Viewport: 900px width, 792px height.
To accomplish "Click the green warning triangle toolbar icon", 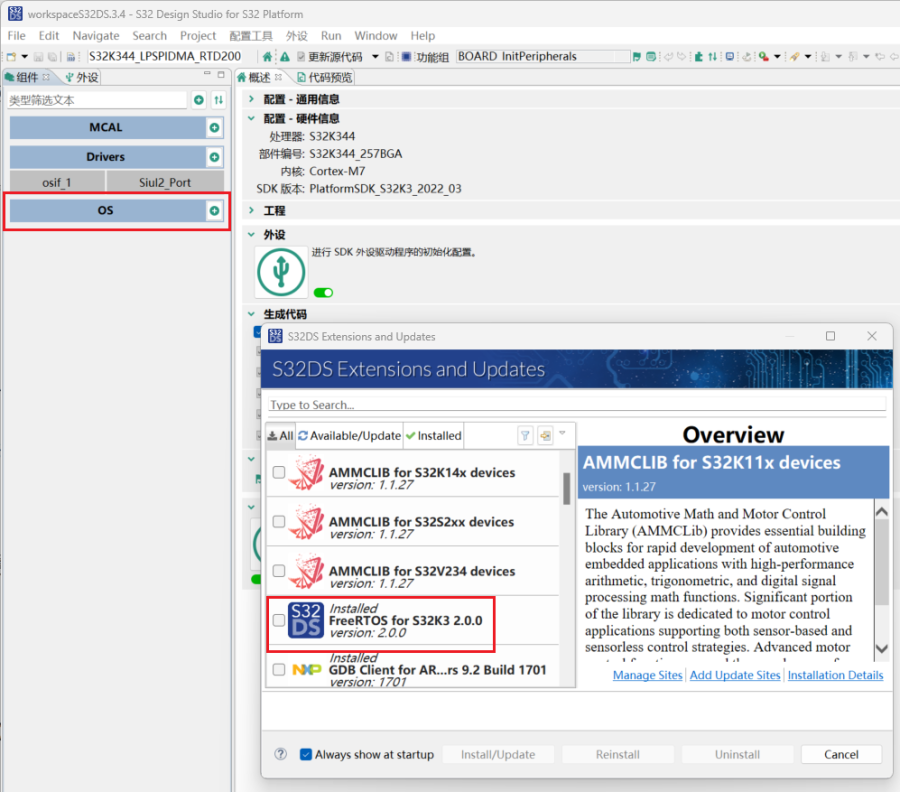I will pyautogui.click(x=285, y=57).
